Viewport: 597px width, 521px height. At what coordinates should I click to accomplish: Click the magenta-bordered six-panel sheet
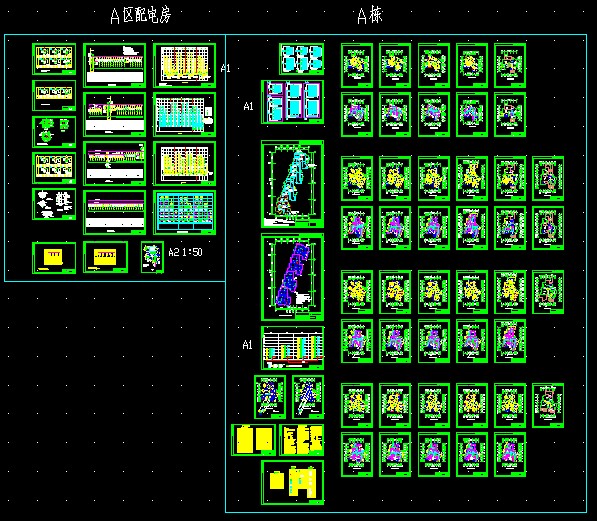pyautogui.click(x=292, y=102)
